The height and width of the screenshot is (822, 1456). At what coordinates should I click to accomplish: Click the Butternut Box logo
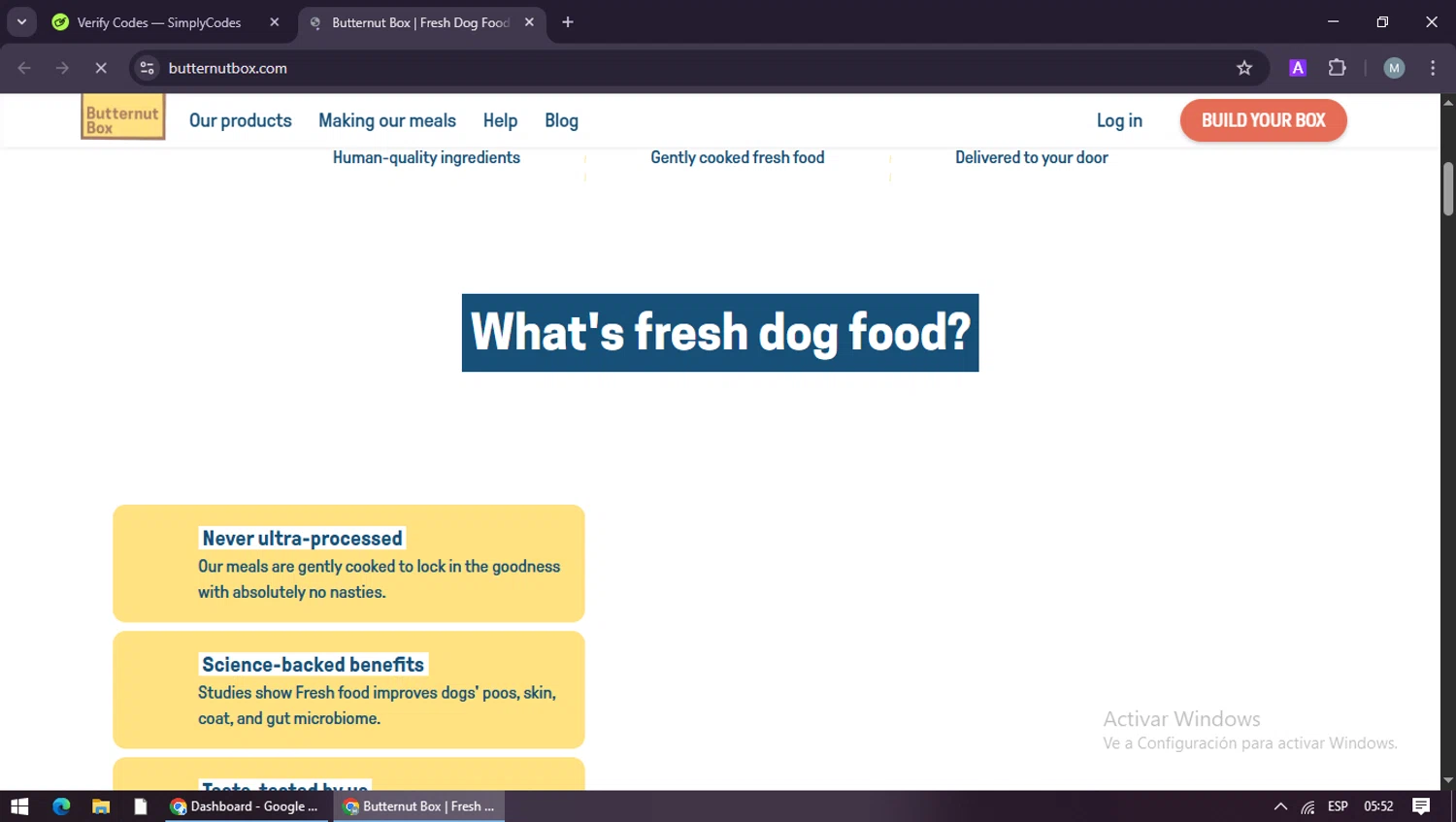click(122, 117)
